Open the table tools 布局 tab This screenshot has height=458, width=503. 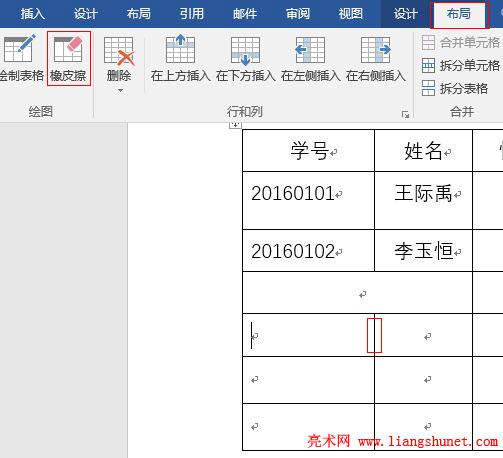(459, 14)
